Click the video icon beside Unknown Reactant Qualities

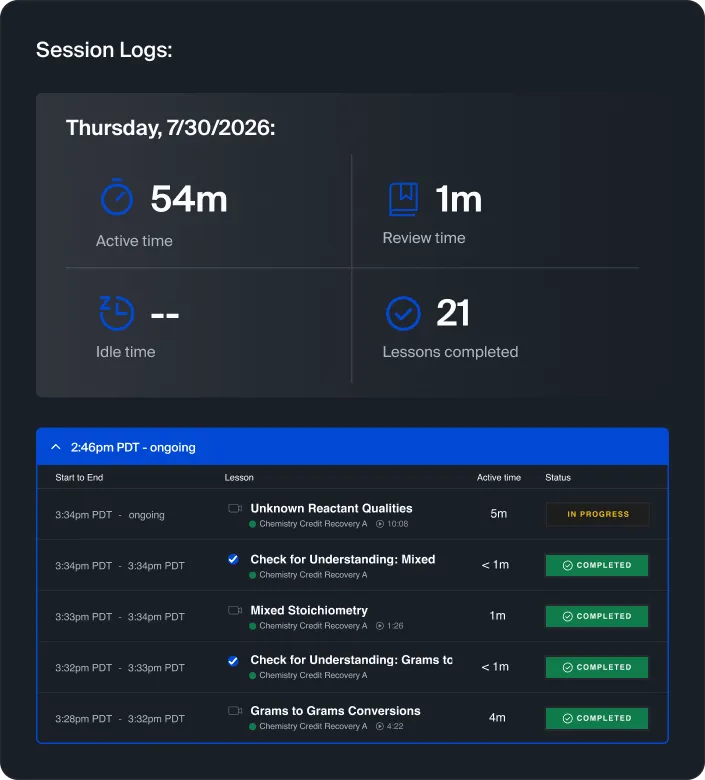pyautogui.click(x=235, y=508)
